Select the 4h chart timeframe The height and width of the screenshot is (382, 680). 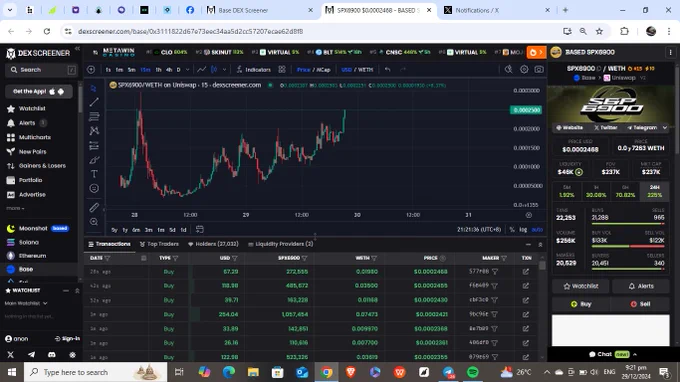(x=169, y=69)
